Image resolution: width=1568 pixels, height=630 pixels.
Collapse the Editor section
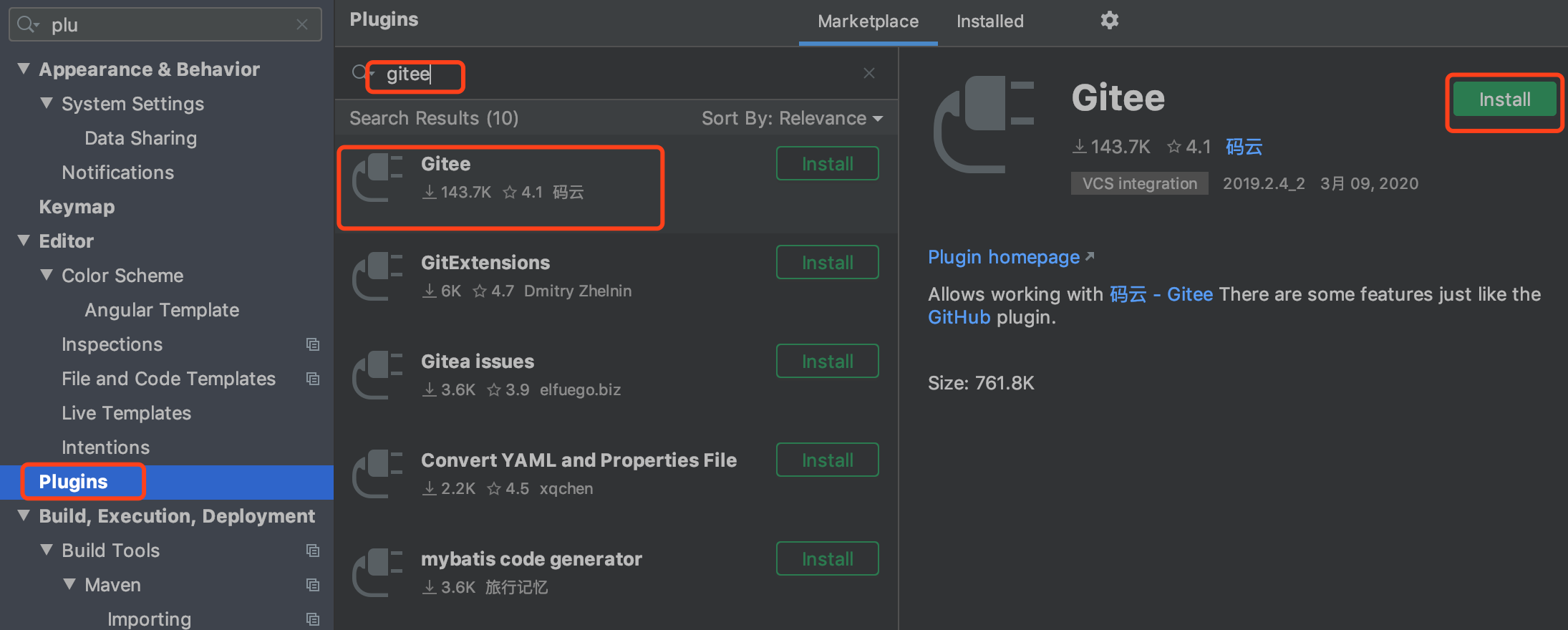[24, 241]
